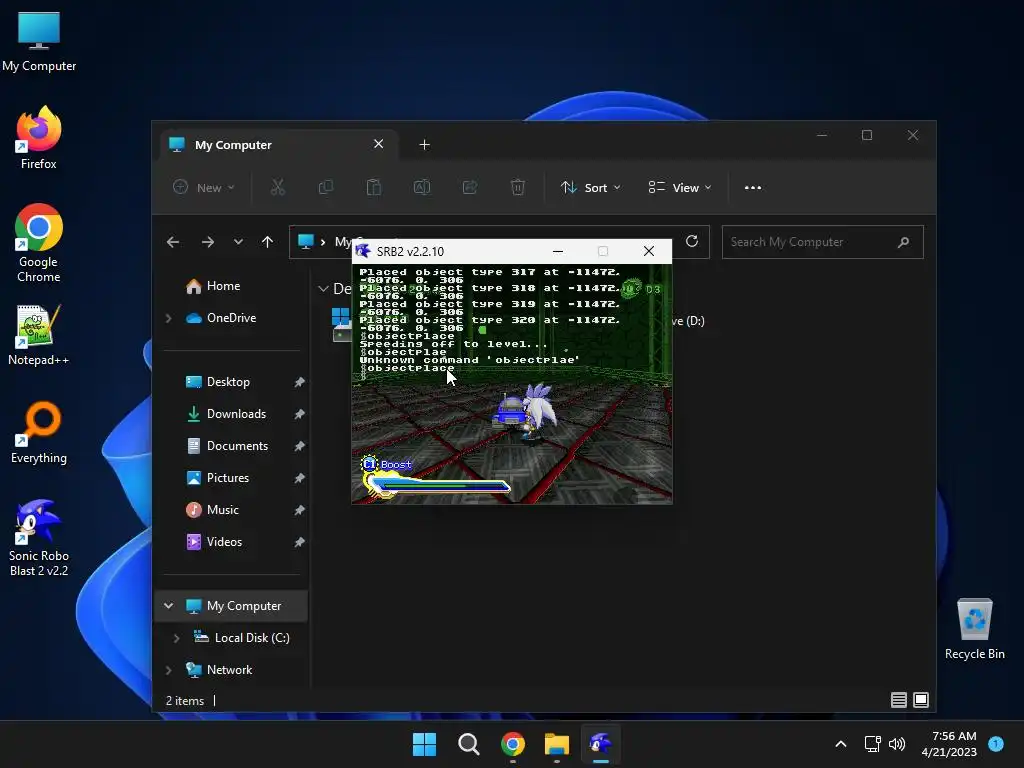The image size is (1024, 768).
Task: Launch the Everything search shortcut
Action: coord(39,433)
